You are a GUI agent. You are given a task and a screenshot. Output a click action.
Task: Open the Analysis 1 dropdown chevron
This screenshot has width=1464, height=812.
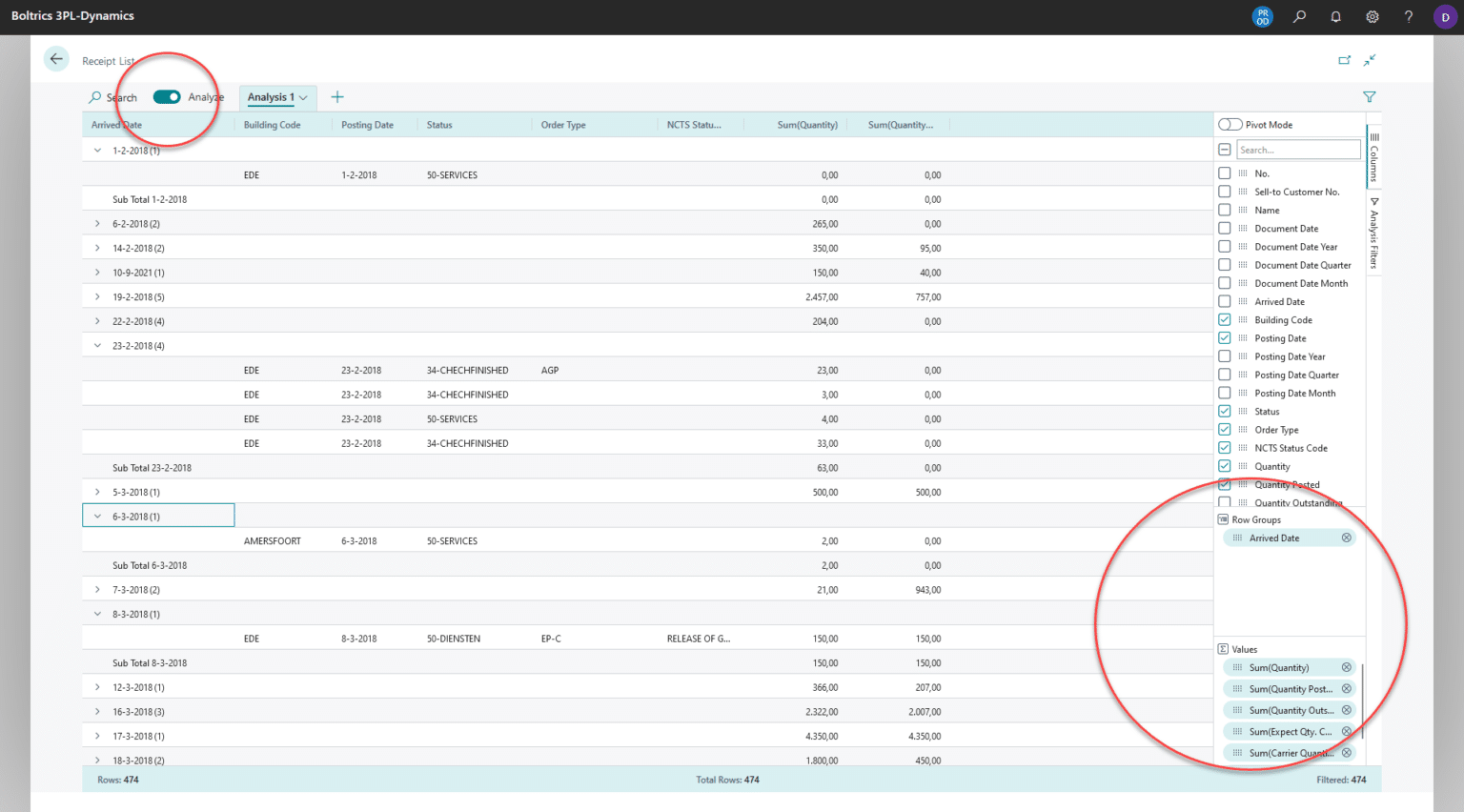[303, 97]
